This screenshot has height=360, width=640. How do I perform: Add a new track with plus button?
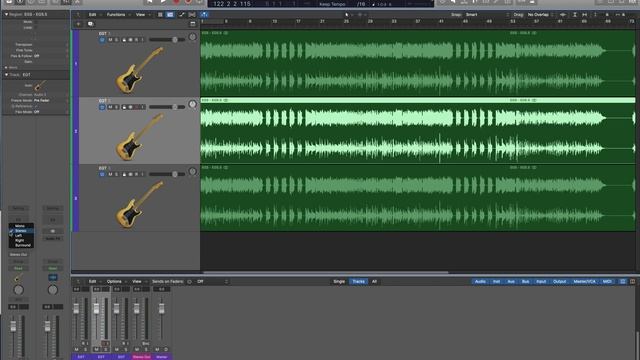click(x=78, y=24)
